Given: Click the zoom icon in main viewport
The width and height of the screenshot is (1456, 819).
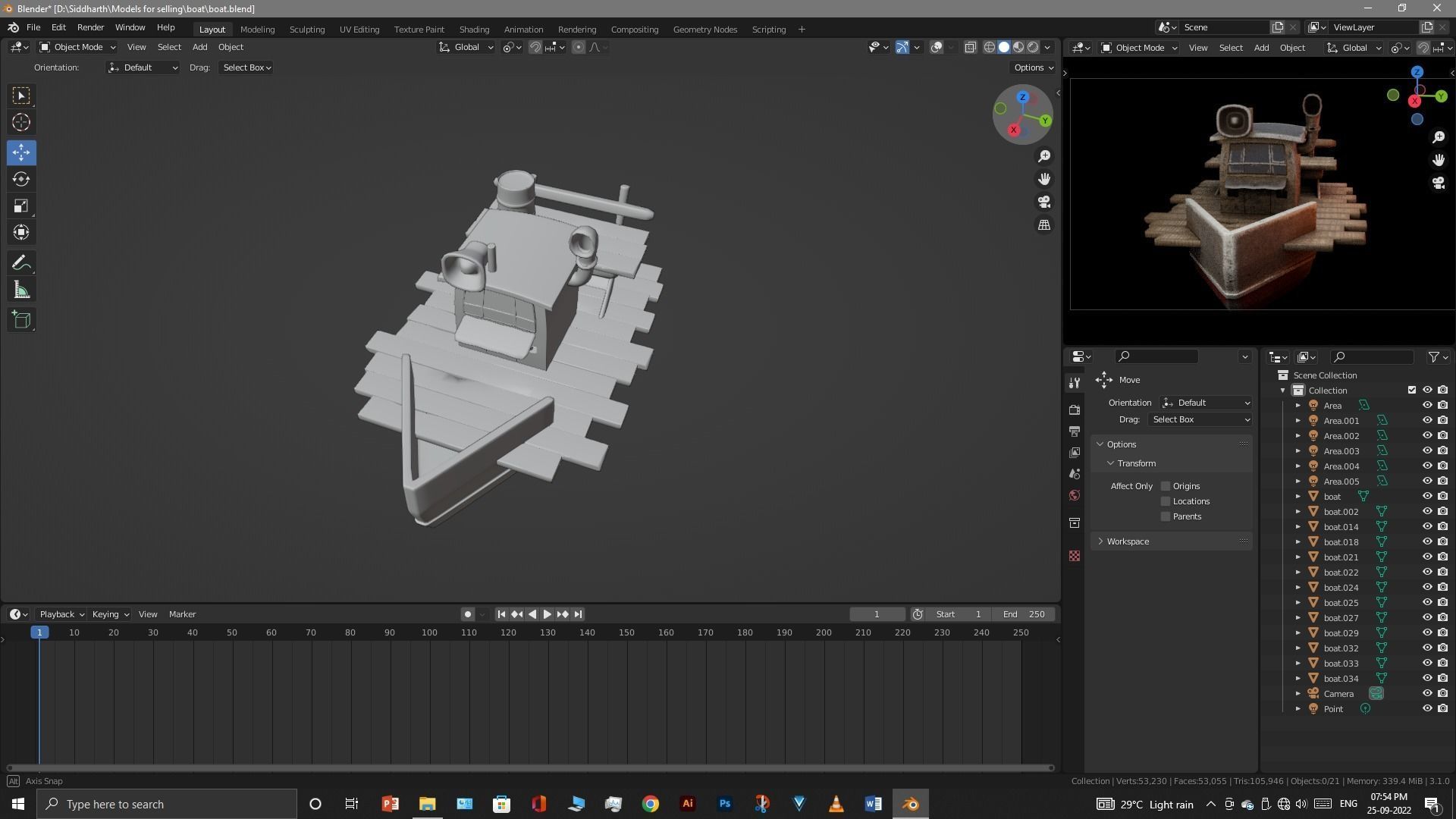Looking at the screenshot, I should pos(1044,155).
